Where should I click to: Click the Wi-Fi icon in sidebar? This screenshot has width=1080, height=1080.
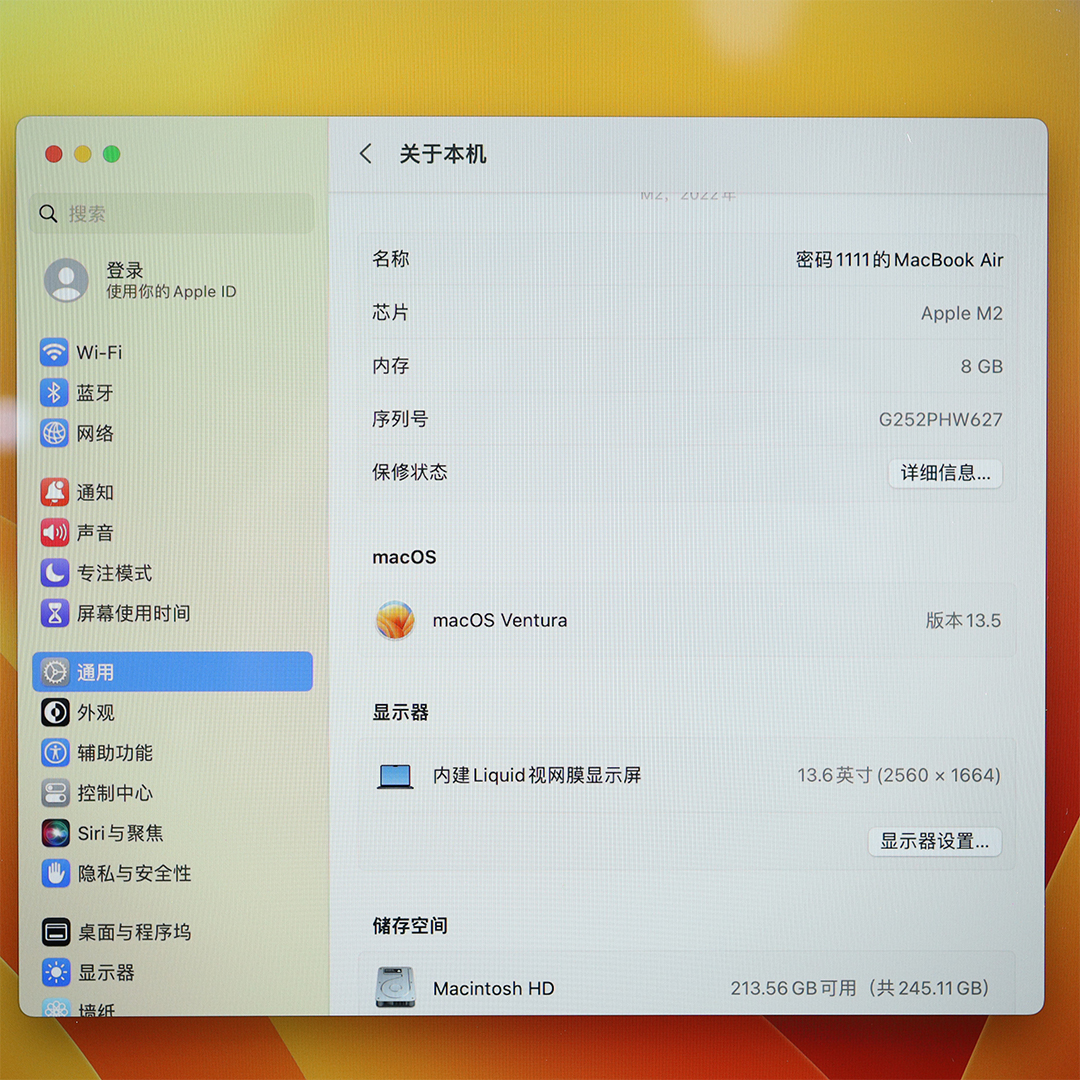(x=54, y=352)
